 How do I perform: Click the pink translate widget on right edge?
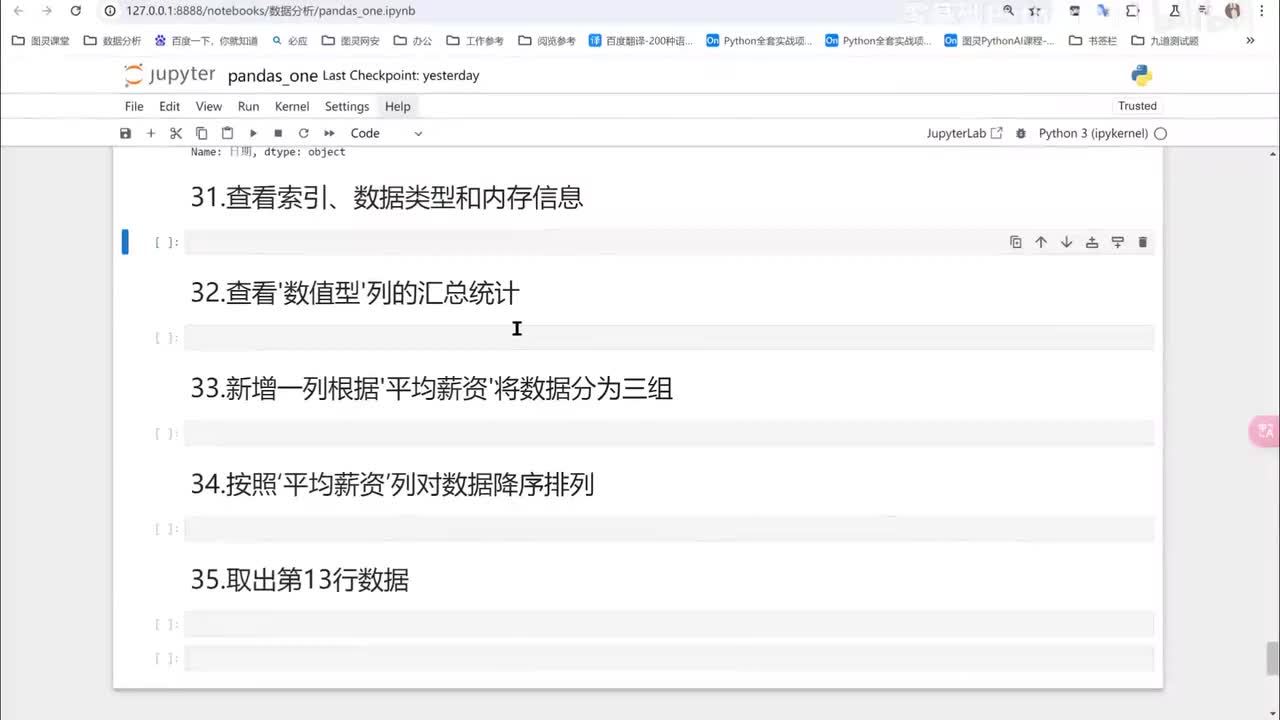coord(1265,431)
